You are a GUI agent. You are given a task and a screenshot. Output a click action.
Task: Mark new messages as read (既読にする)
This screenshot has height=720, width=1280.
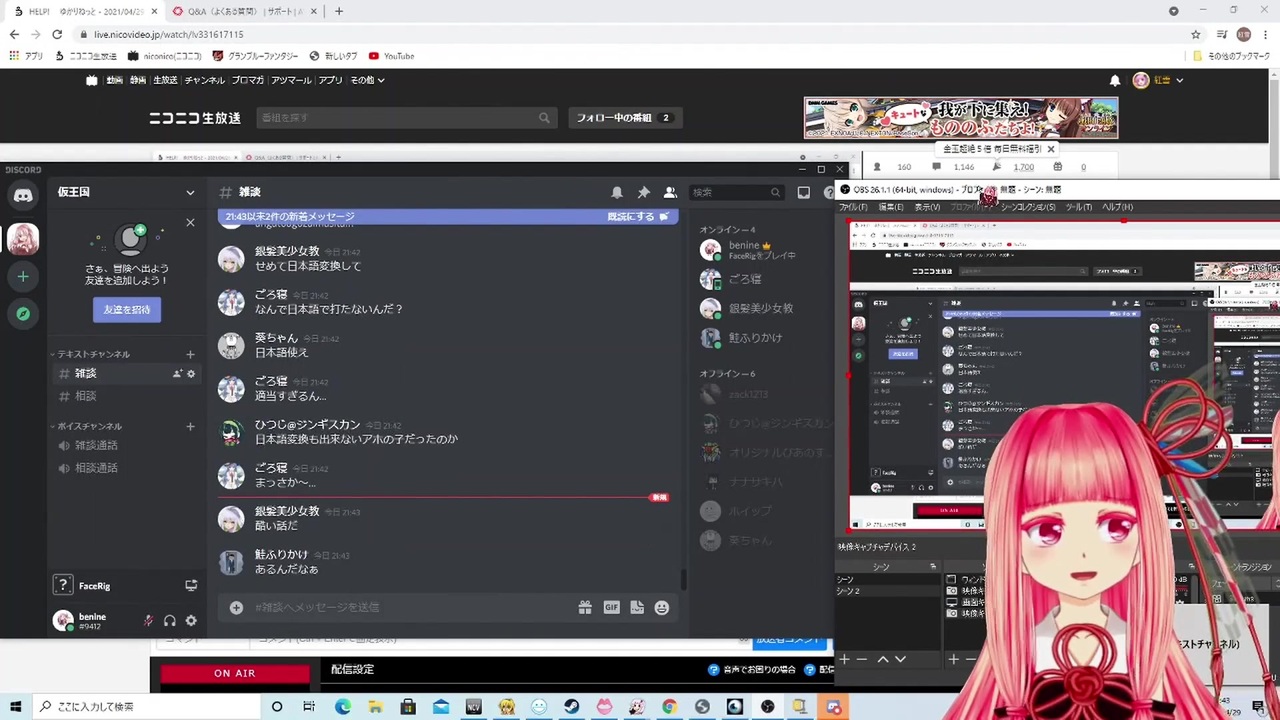[x=637, y=216]
